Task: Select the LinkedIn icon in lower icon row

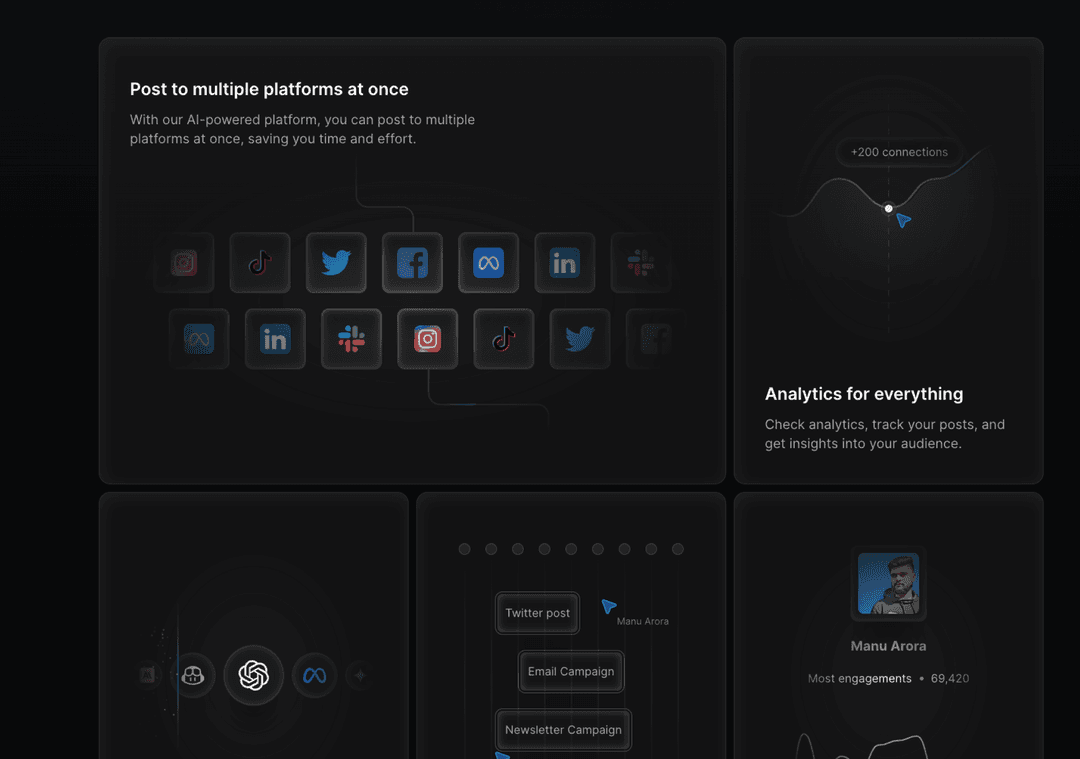Action: 275,339
